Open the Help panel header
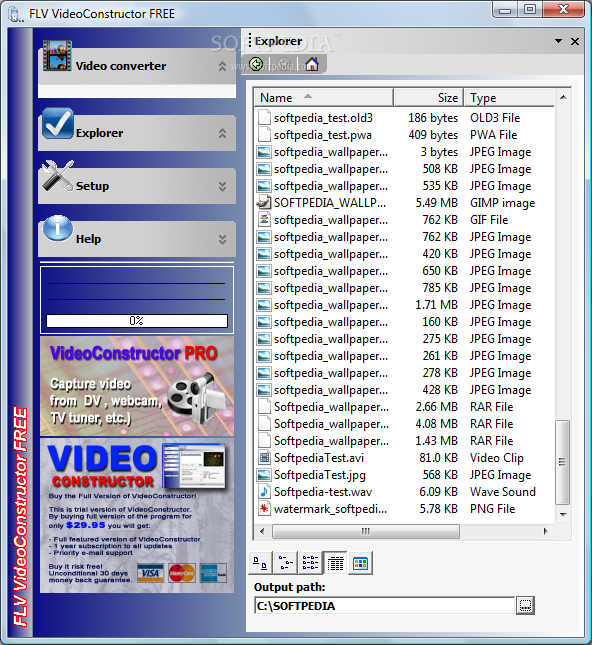592x645 pixels. tap(137, 239)
